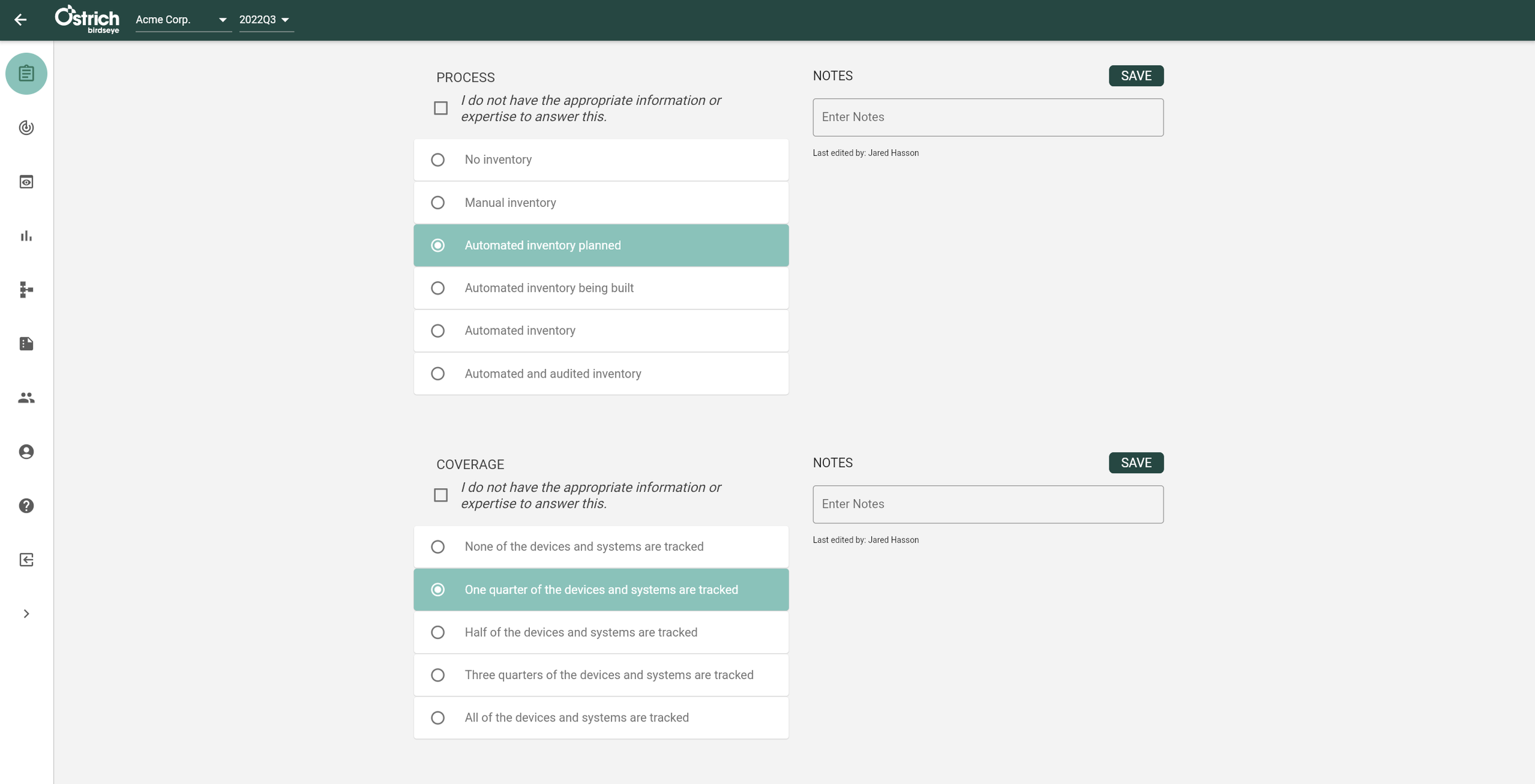Open the documents panel
1535x784 pixels.
(x=26, y=343)
